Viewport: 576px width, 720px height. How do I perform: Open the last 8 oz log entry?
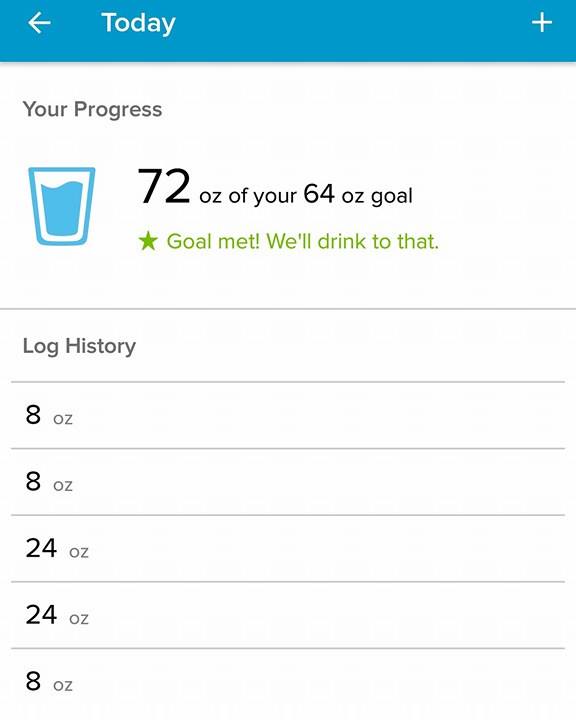pos(288,681)
